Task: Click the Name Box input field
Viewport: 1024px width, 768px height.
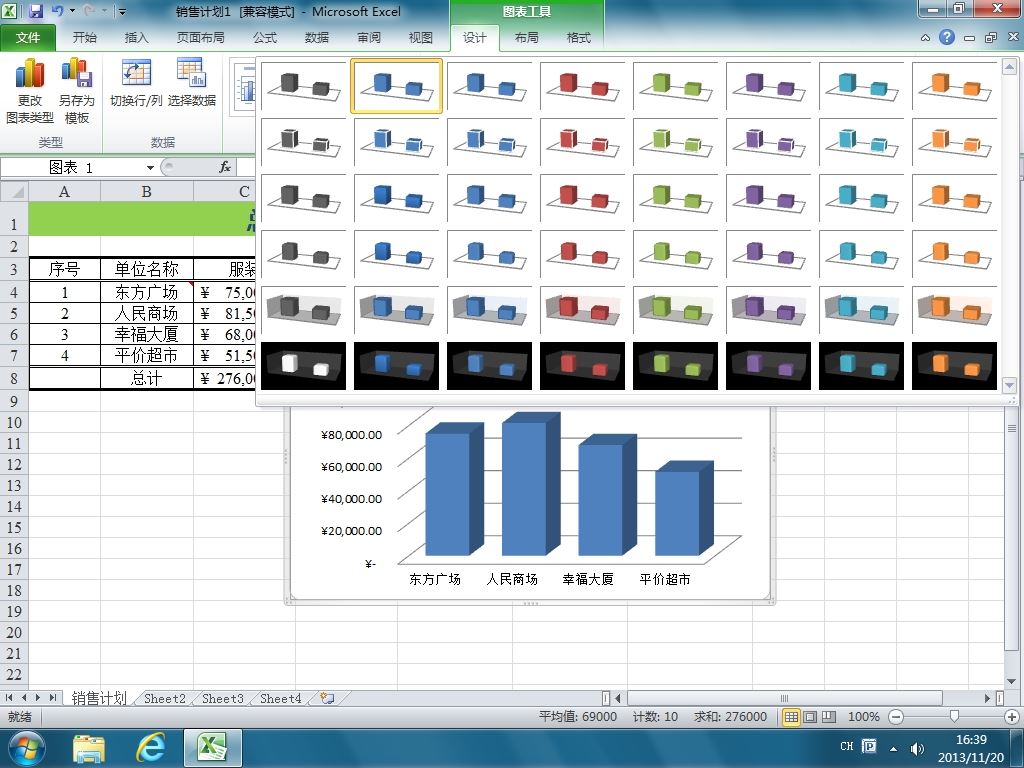Action: click(x=72, y=168)
